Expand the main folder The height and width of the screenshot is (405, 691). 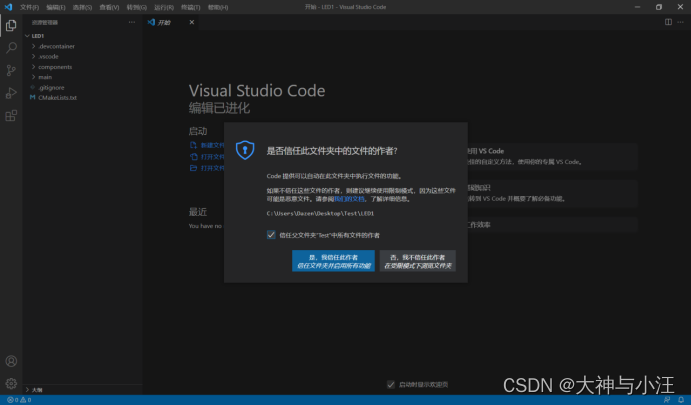[33, 77]
